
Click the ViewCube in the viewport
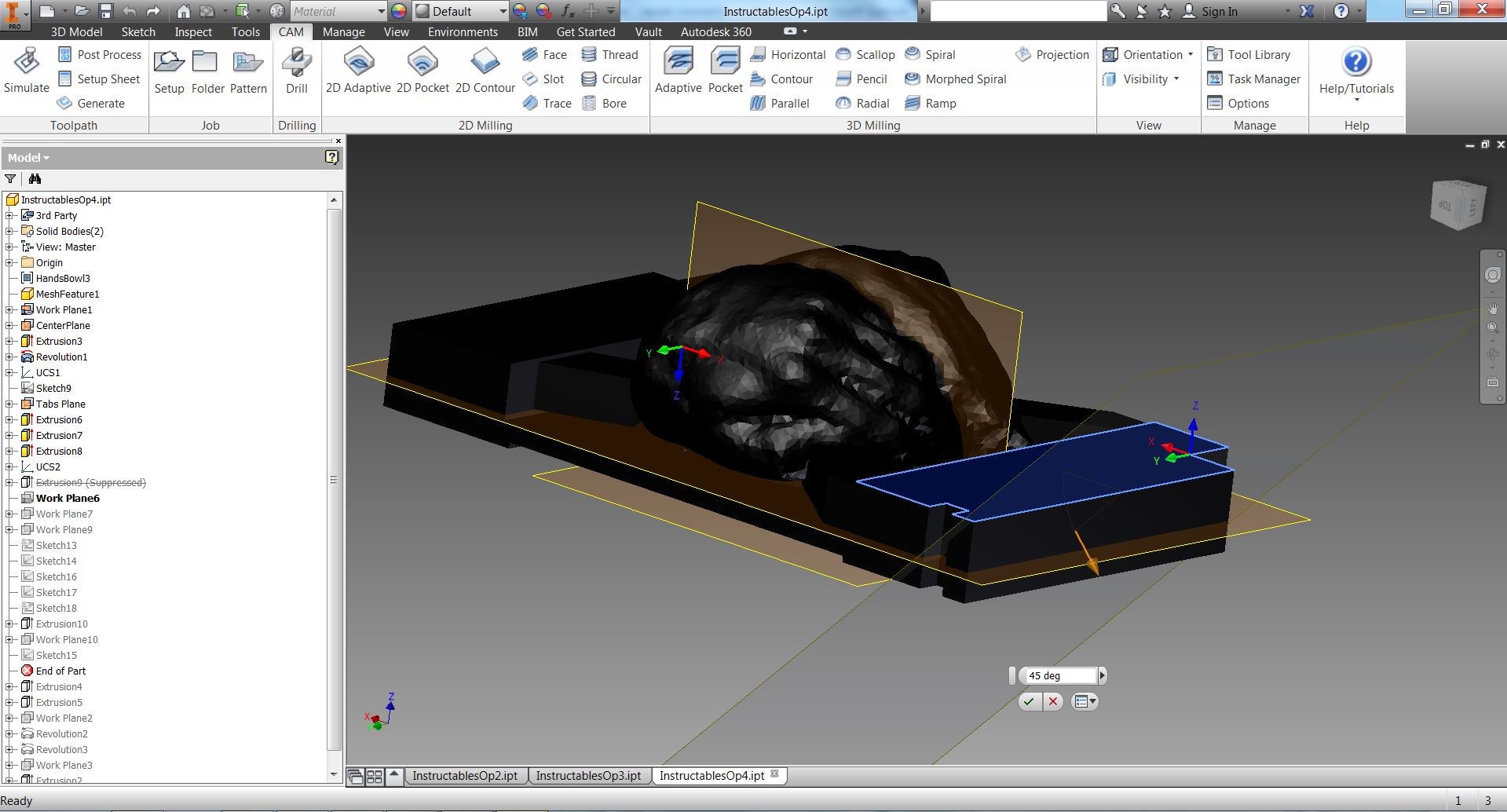pos(1459,205)
